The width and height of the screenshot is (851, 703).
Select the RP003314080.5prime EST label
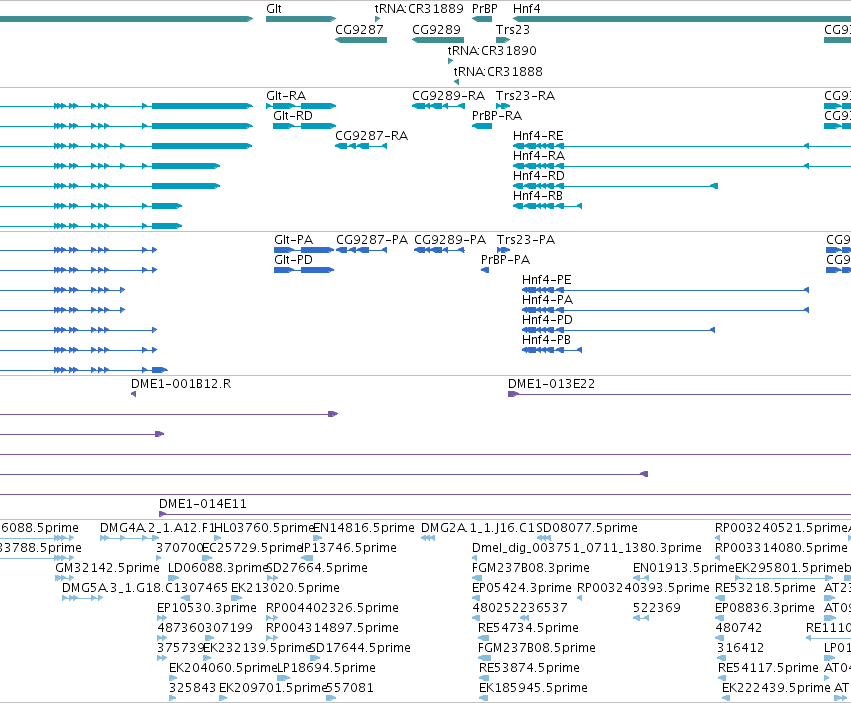pos(781,548)
